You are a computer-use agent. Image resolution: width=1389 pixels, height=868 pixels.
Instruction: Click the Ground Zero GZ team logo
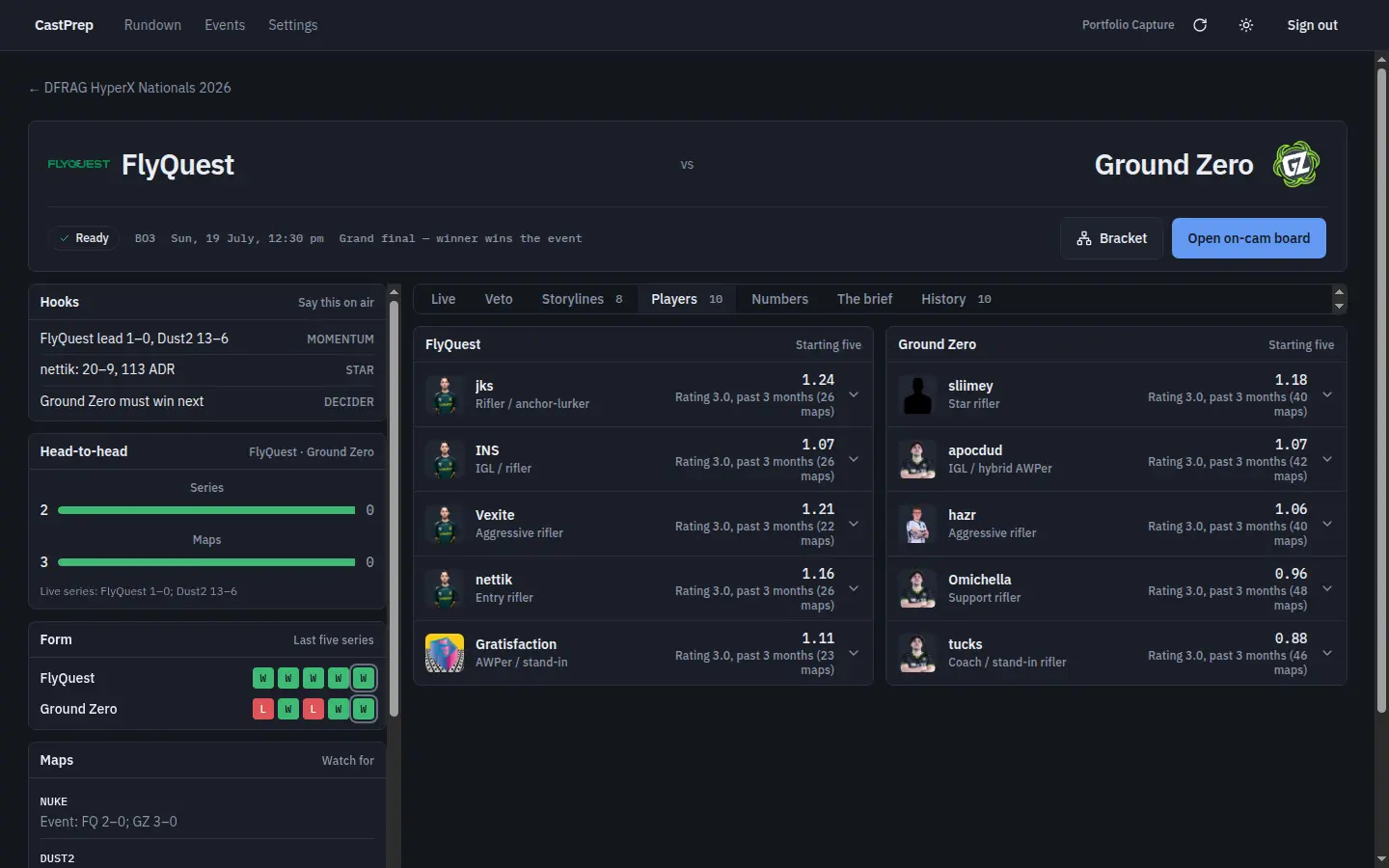[1296, 164]
